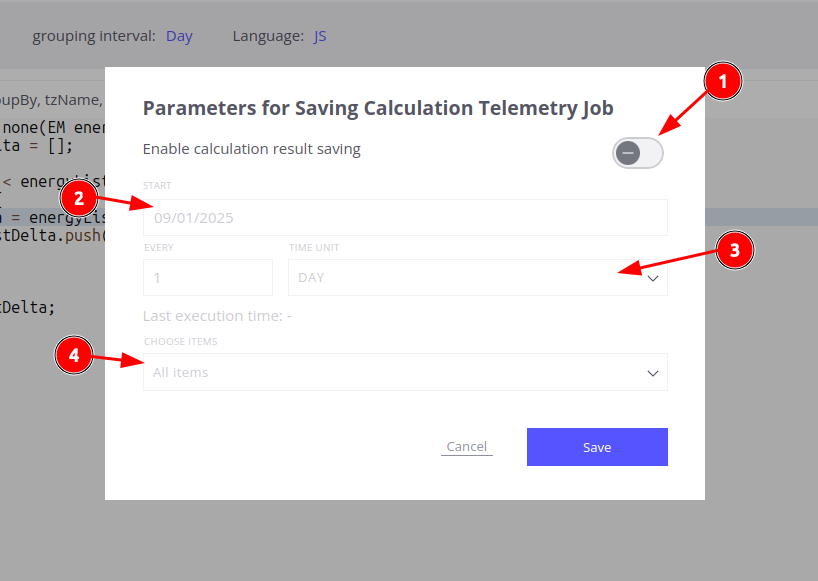Click the red annotation marker number 2
Screen dimensions: 818x581
coord(78,198)
